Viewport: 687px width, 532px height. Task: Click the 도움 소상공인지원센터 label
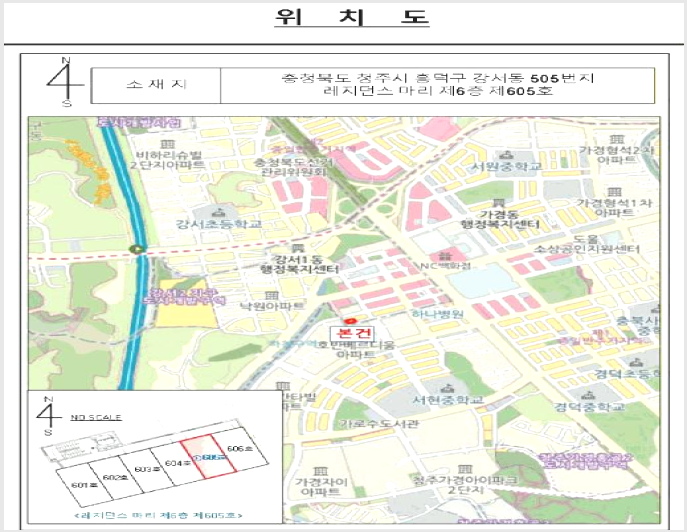point(586,245)
